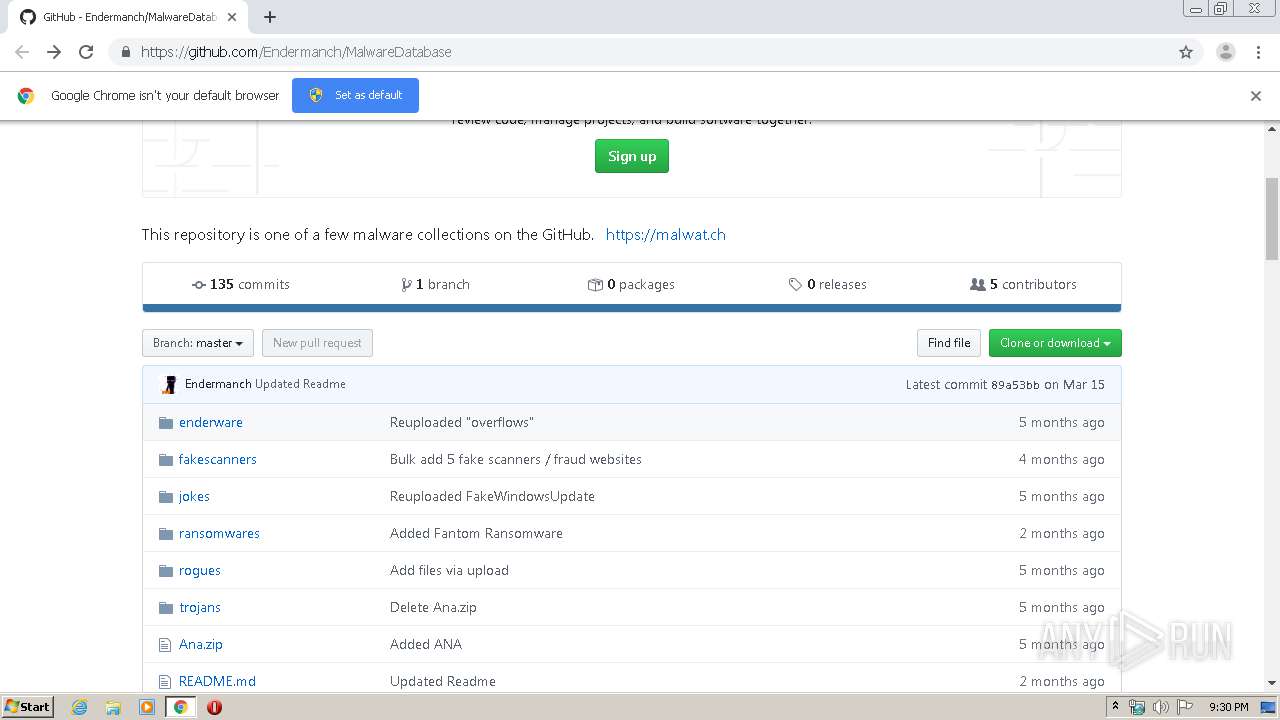This screenshot has width=1280, height=720.
Task: Show hidden tray icons arrow
Action: (x=1116, y=707)
